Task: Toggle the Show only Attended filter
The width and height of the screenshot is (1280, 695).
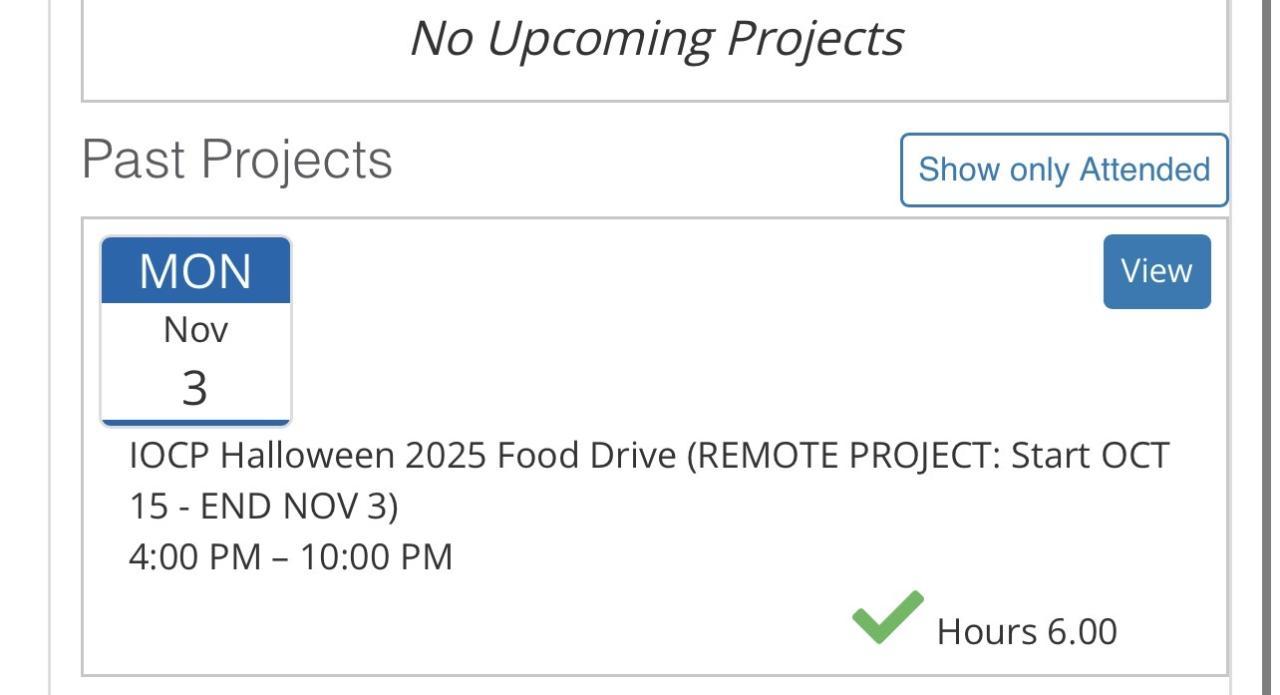Action: 1063,170
